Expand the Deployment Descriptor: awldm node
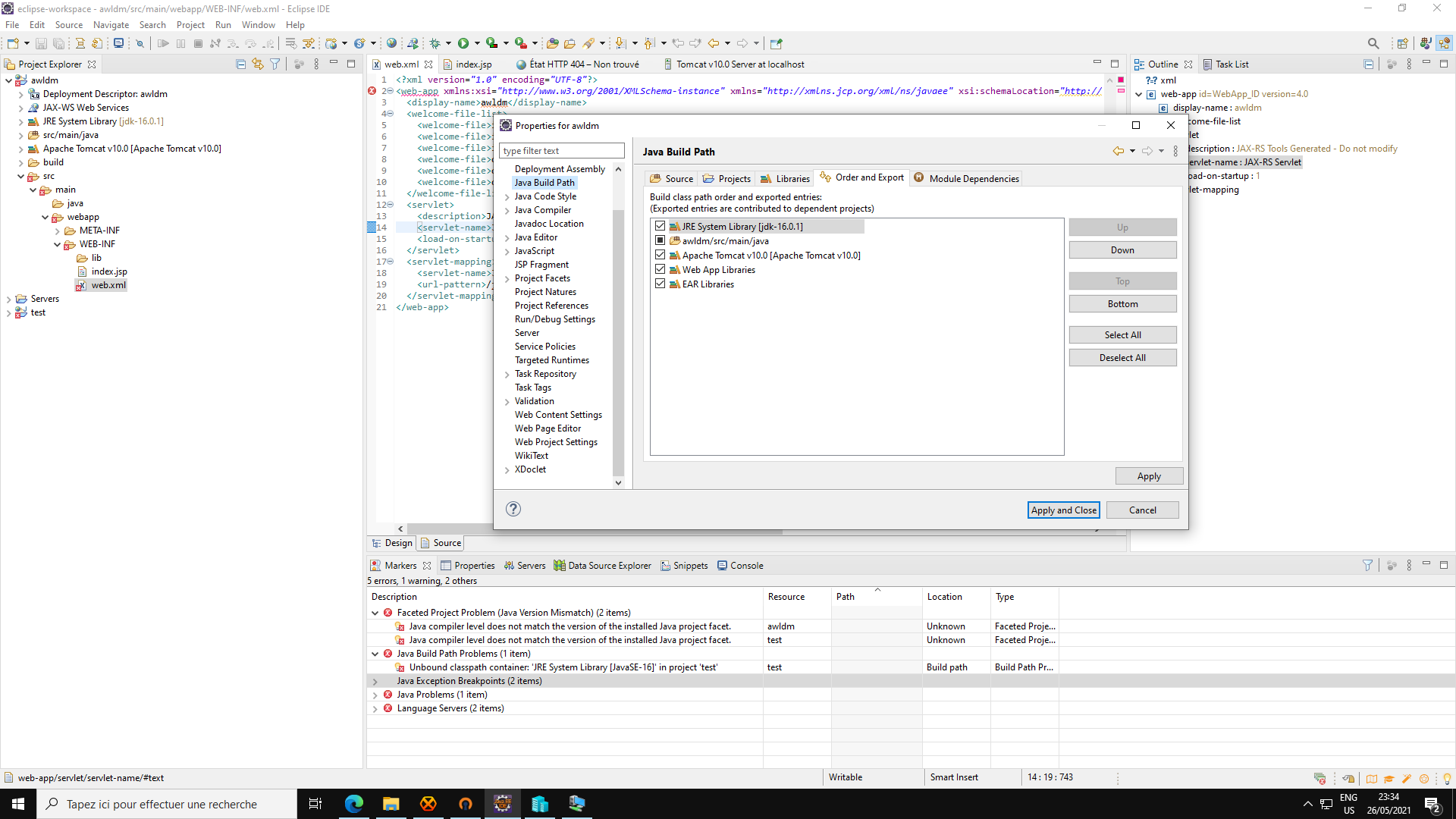Viewport: 1456px width, 819px height. click(x=20, y=94)
